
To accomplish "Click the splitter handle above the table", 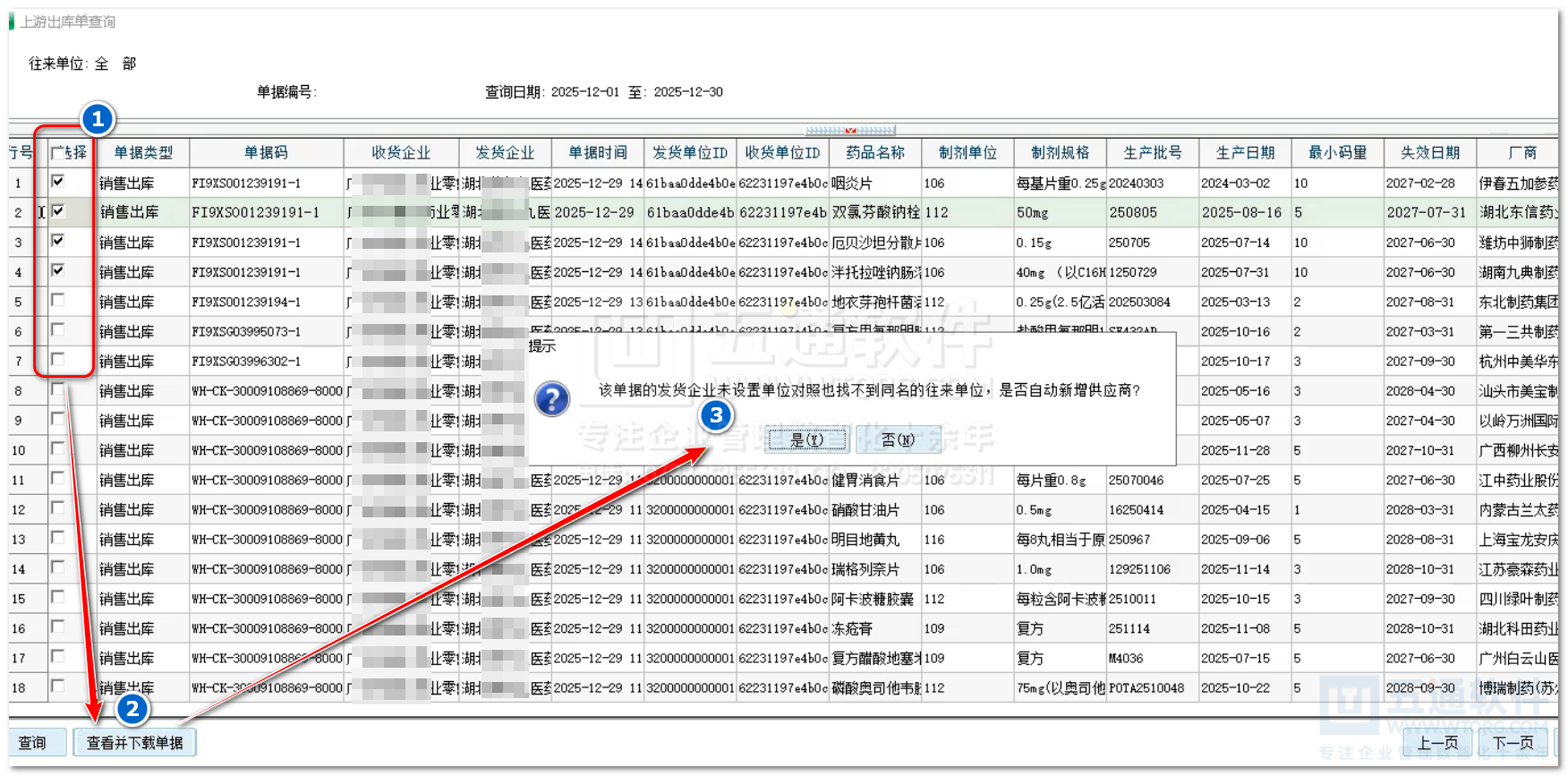I will coord(849,131).
